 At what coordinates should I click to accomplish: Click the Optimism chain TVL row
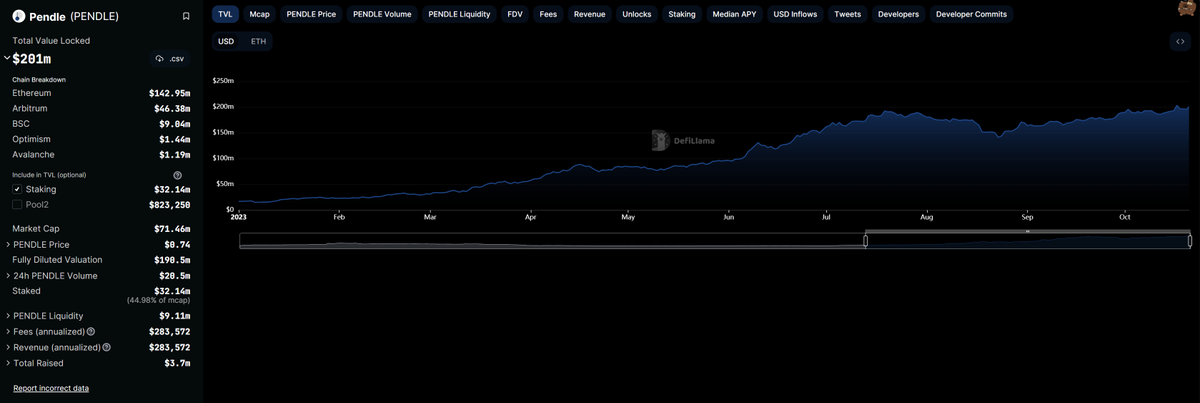tap(101, 139)
